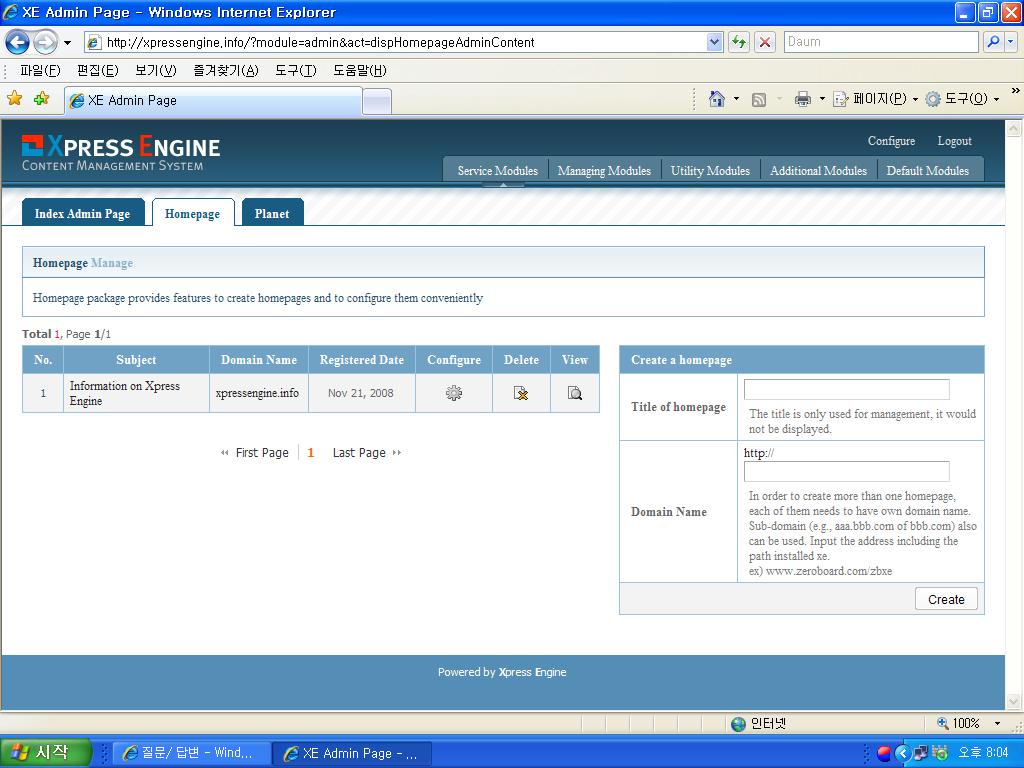Viewport: 1024px width, 768px height.
Task: Go to Last Page link
Action: tap(366, 453)
